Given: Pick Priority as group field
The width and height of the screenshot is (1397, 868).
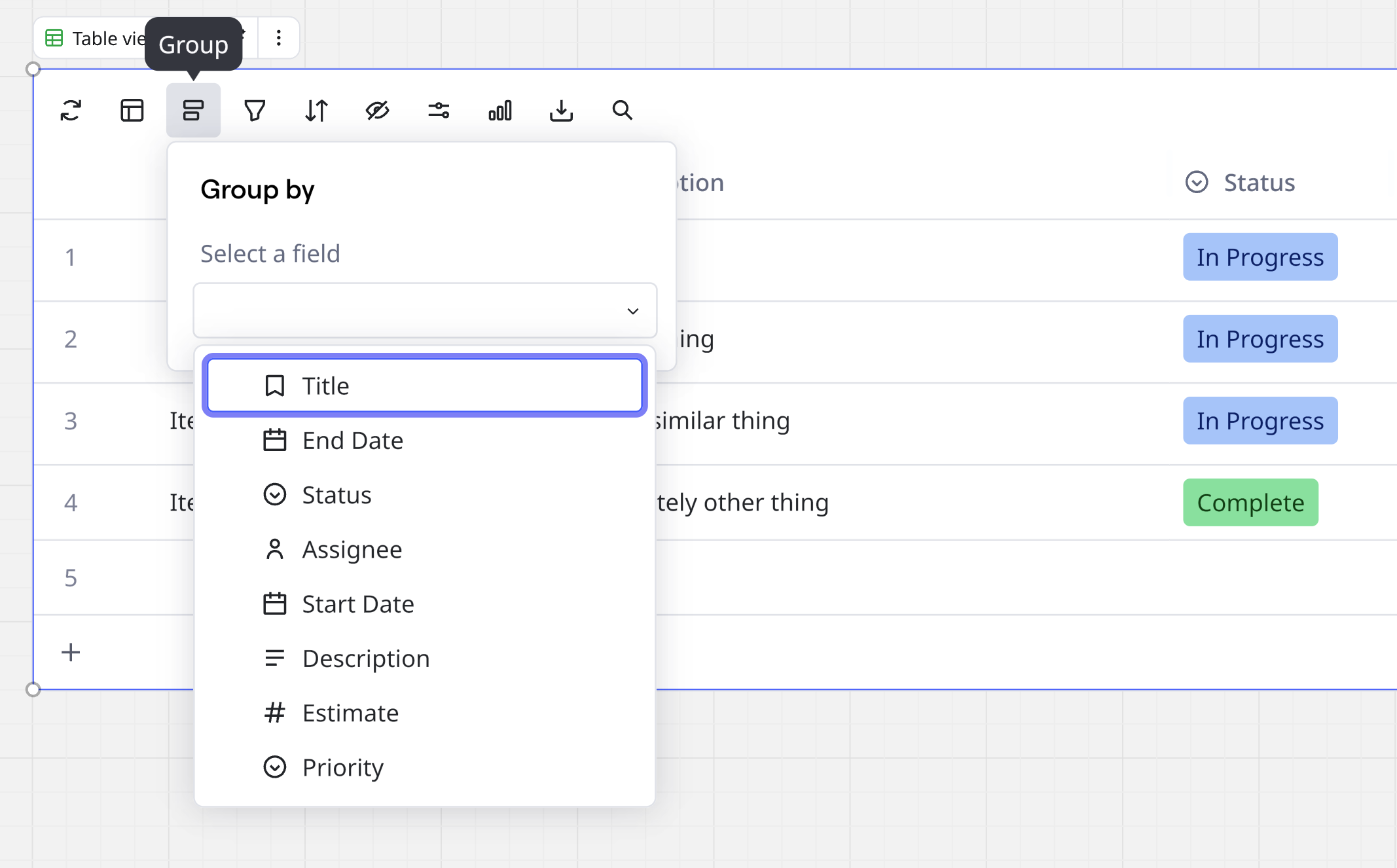Looking at the screenshot, I should pyautogui.click(x=342, y=767).
